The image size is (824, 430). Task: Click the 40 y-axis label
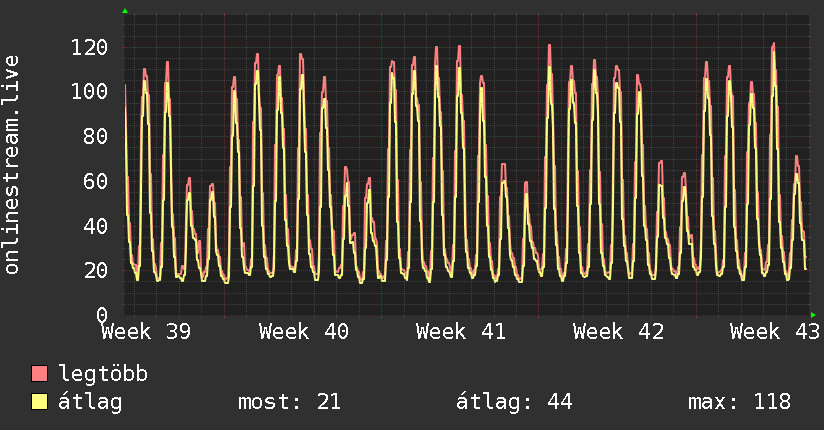click(96, 226)
